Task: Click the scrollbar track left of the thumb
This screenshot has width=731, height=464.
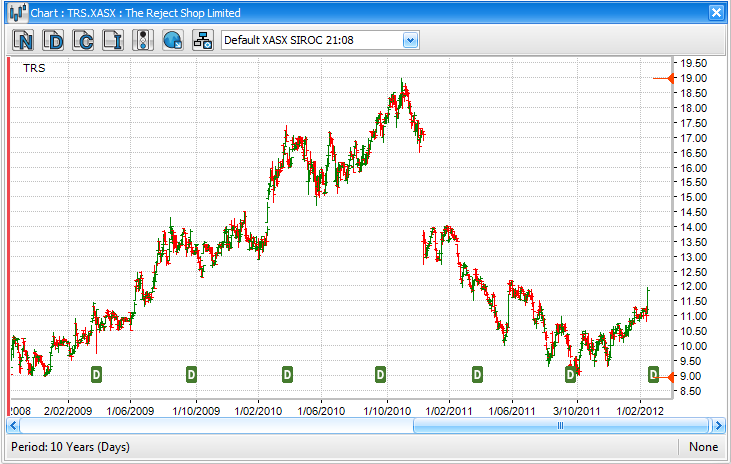Action: tap(216, 425)
